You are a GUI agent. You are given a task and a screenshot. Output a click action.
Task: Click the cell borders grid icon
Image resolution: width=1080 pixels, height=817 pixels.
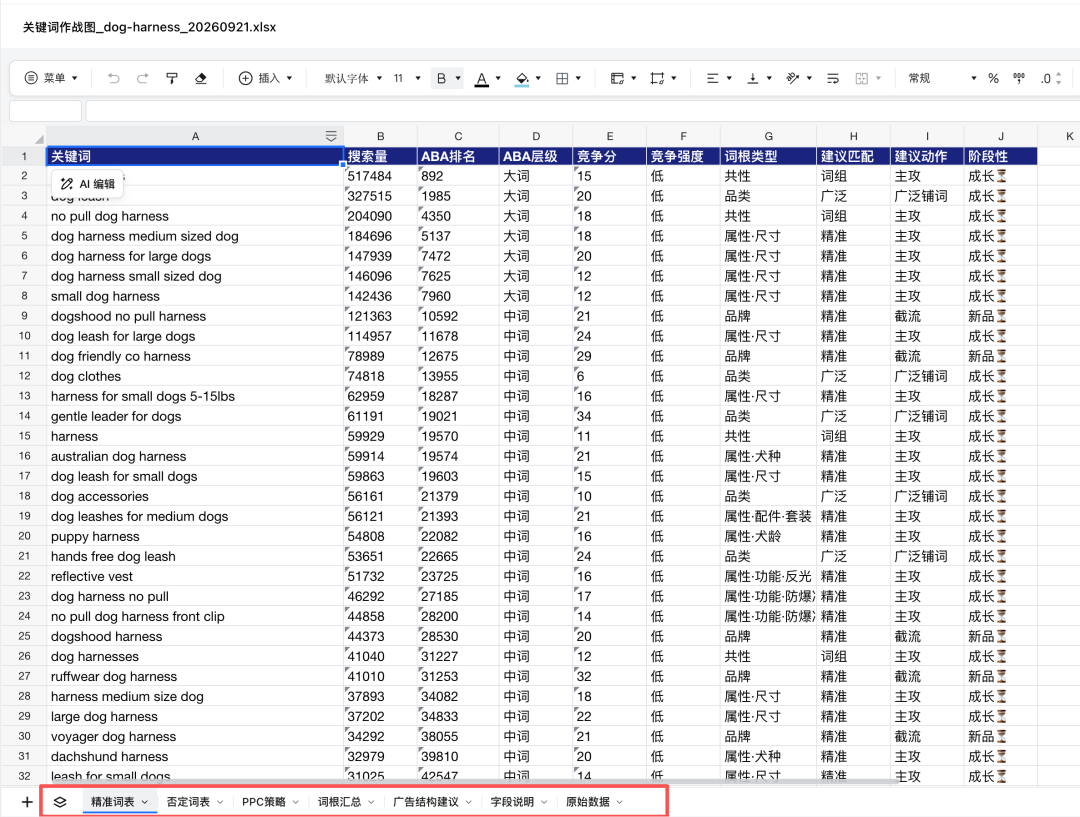tap(562, 79)
